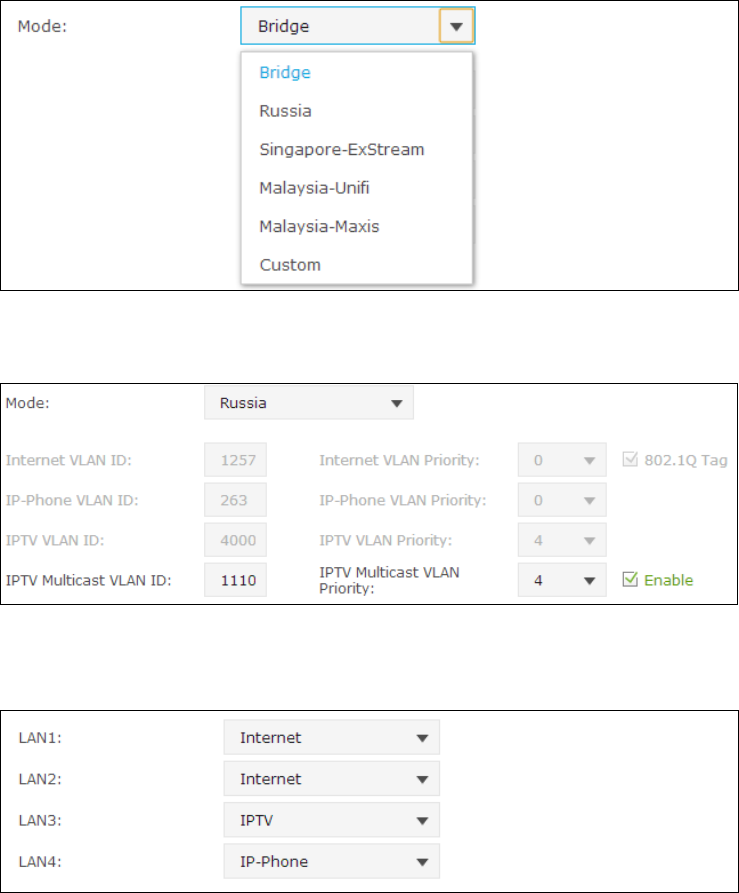Open IPTV Multicast VLAN Priority dropdown

tap(562, 580)
